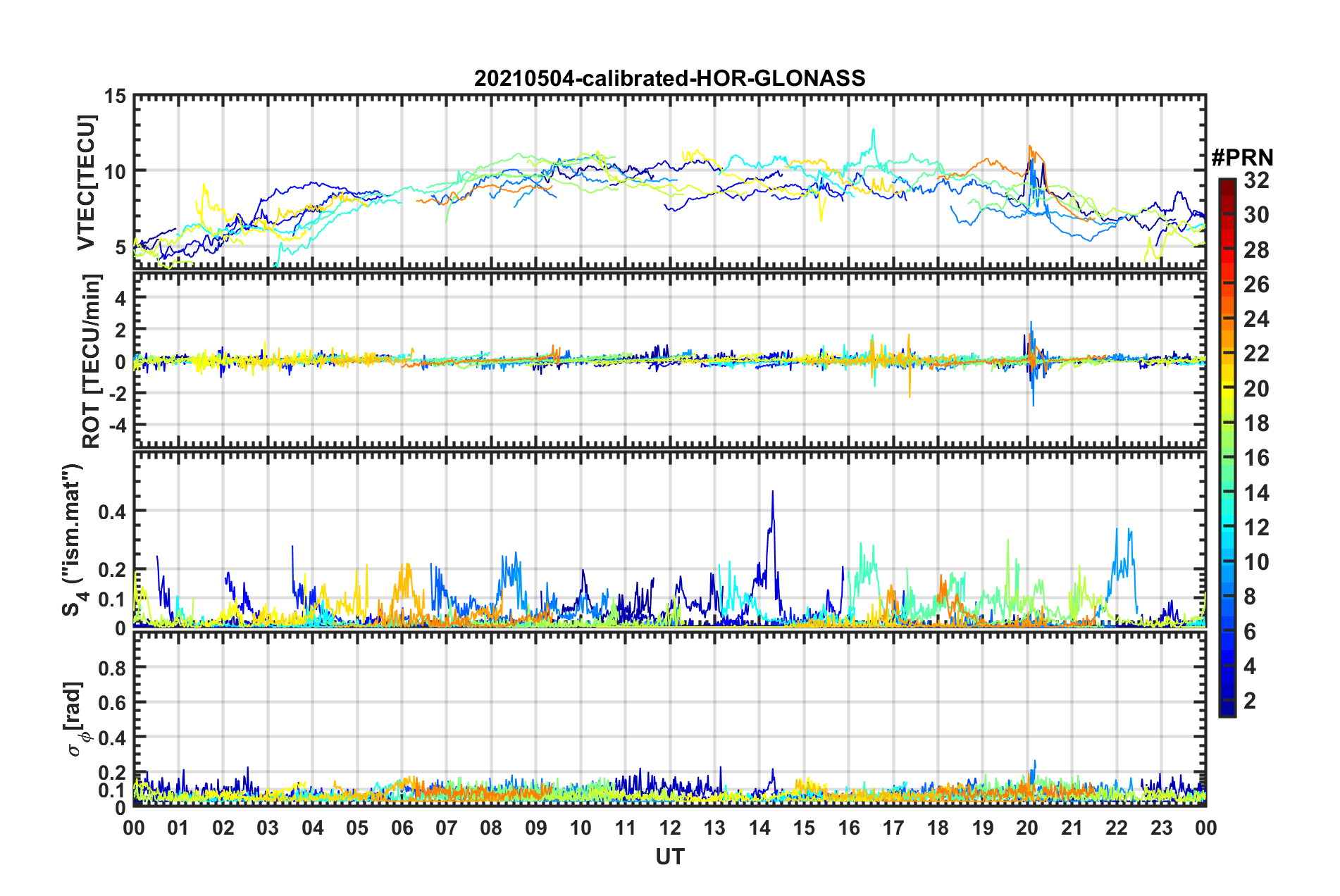This screenshot has height=896, width=1340.
Task: Click the dark blue bottom of colorbar
Action: 1227,709
